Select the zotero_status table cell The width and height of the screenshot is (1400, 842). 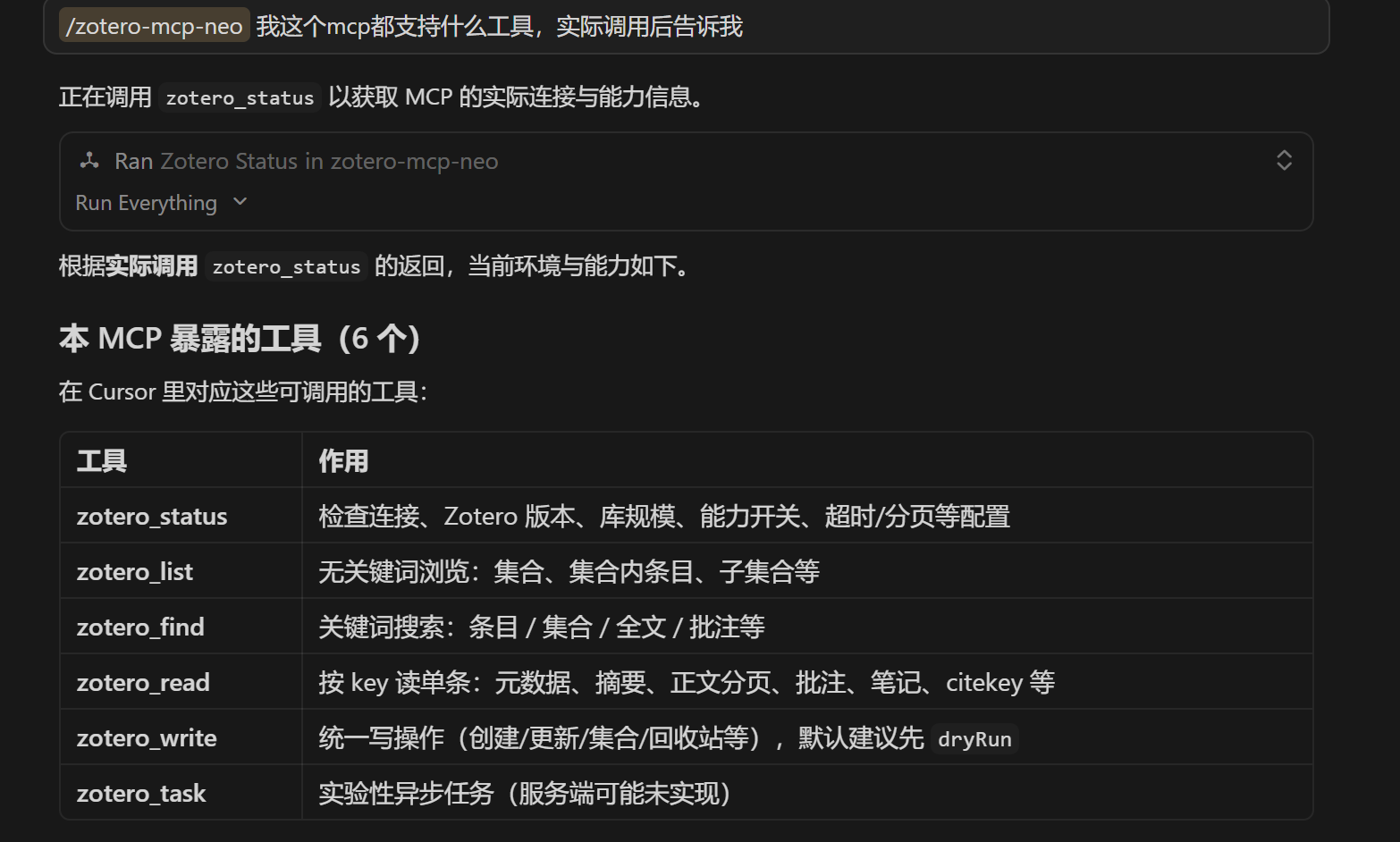click(181, 516)
